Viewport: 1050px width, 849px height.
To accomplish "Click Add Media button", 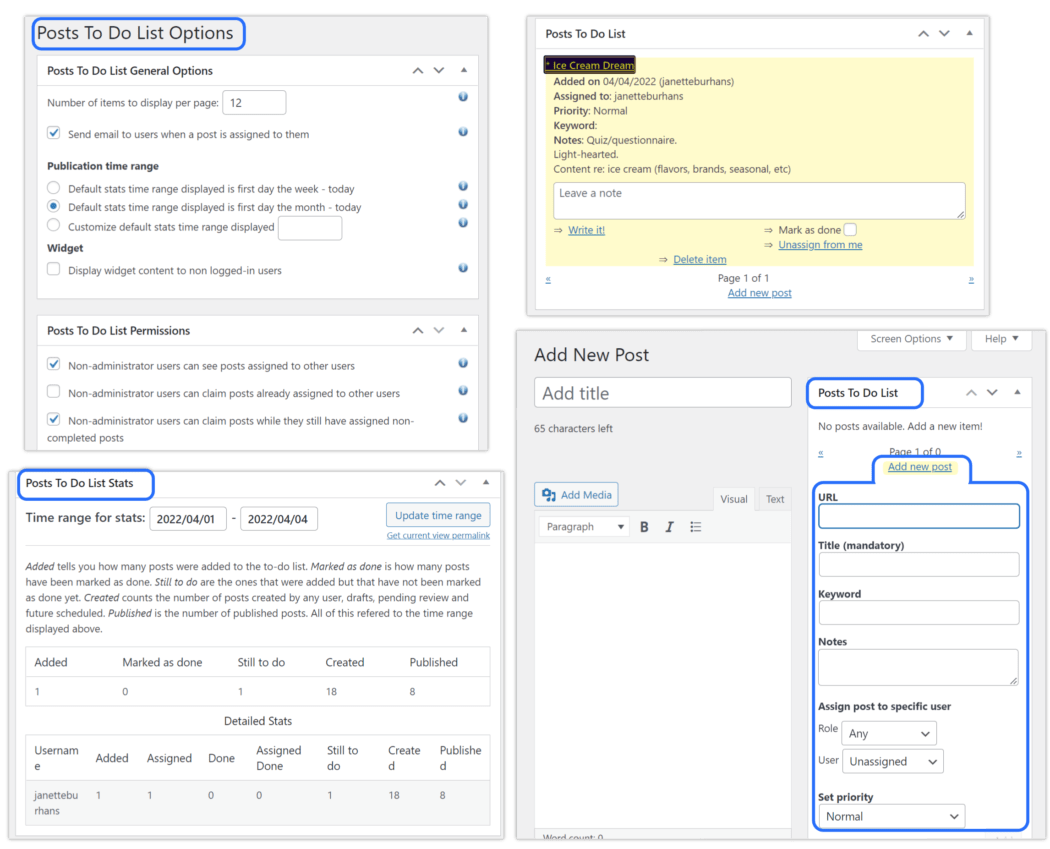I will coord(577,495).
